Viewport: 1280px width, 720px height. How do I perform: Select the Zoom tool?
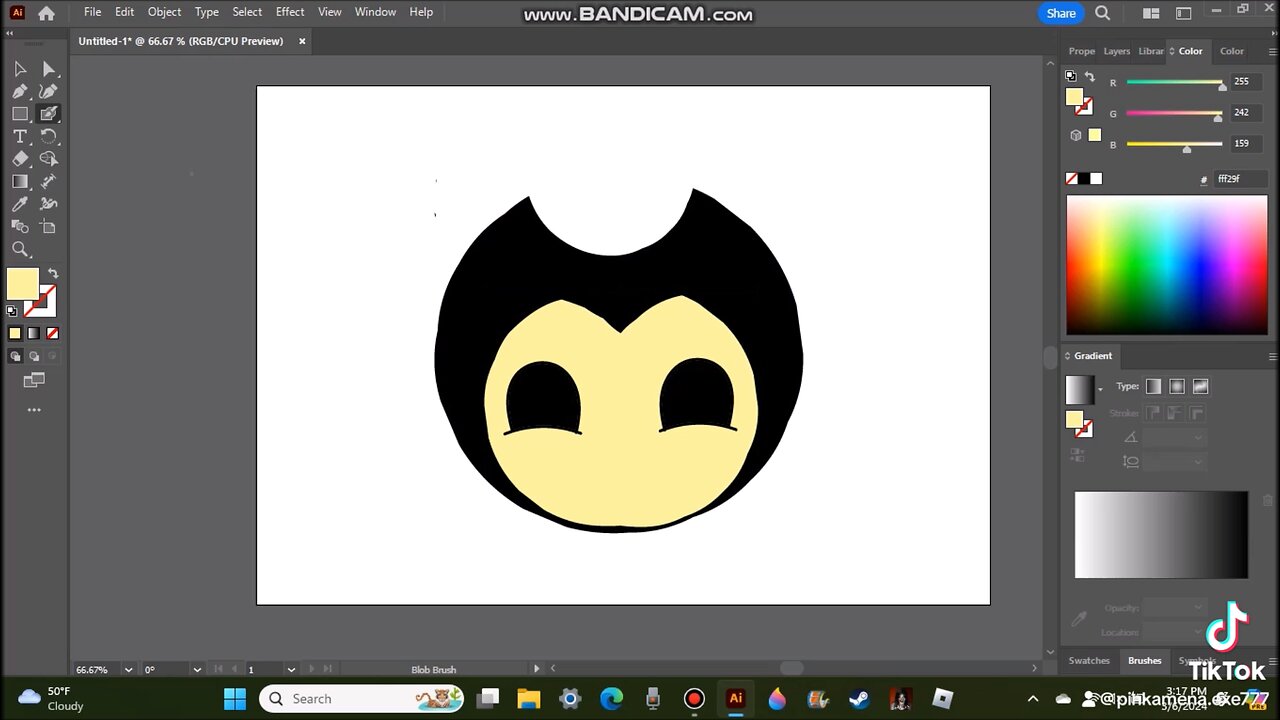(20, 249)
